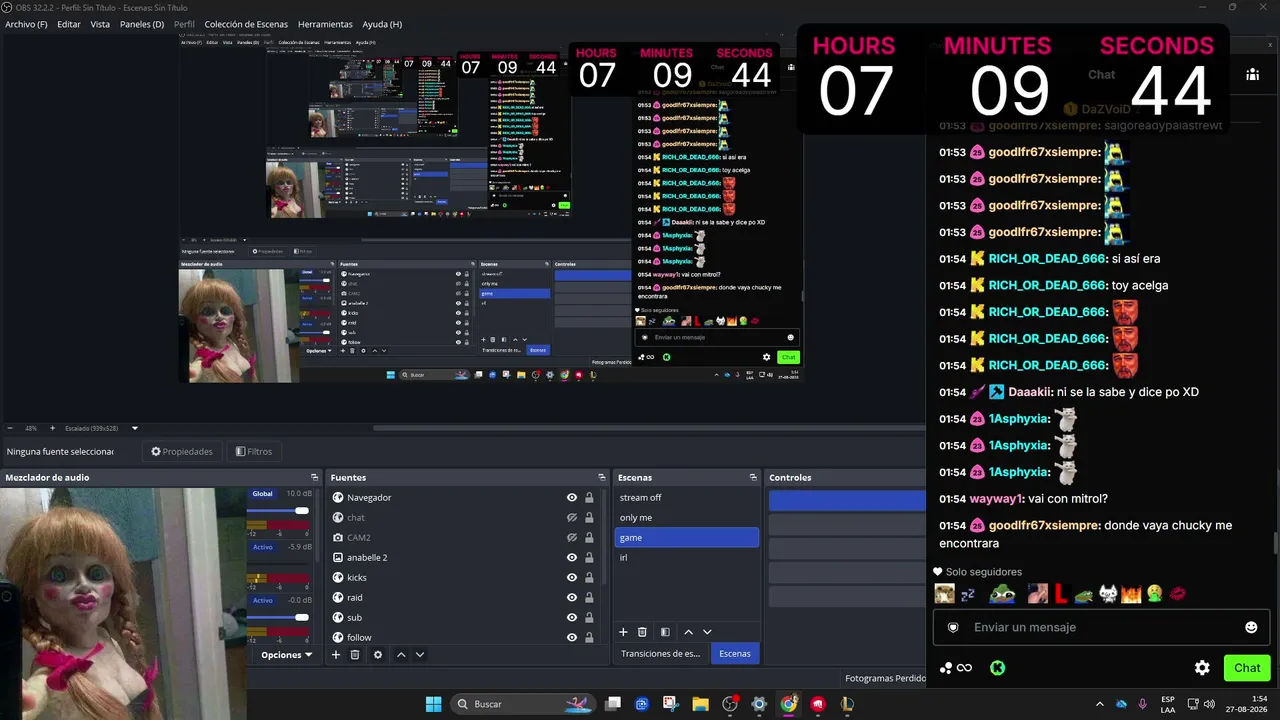Viewport: 1280px width, 720px height.
Task: Pick the fire emote in quick emotes
Action: 1131,594
